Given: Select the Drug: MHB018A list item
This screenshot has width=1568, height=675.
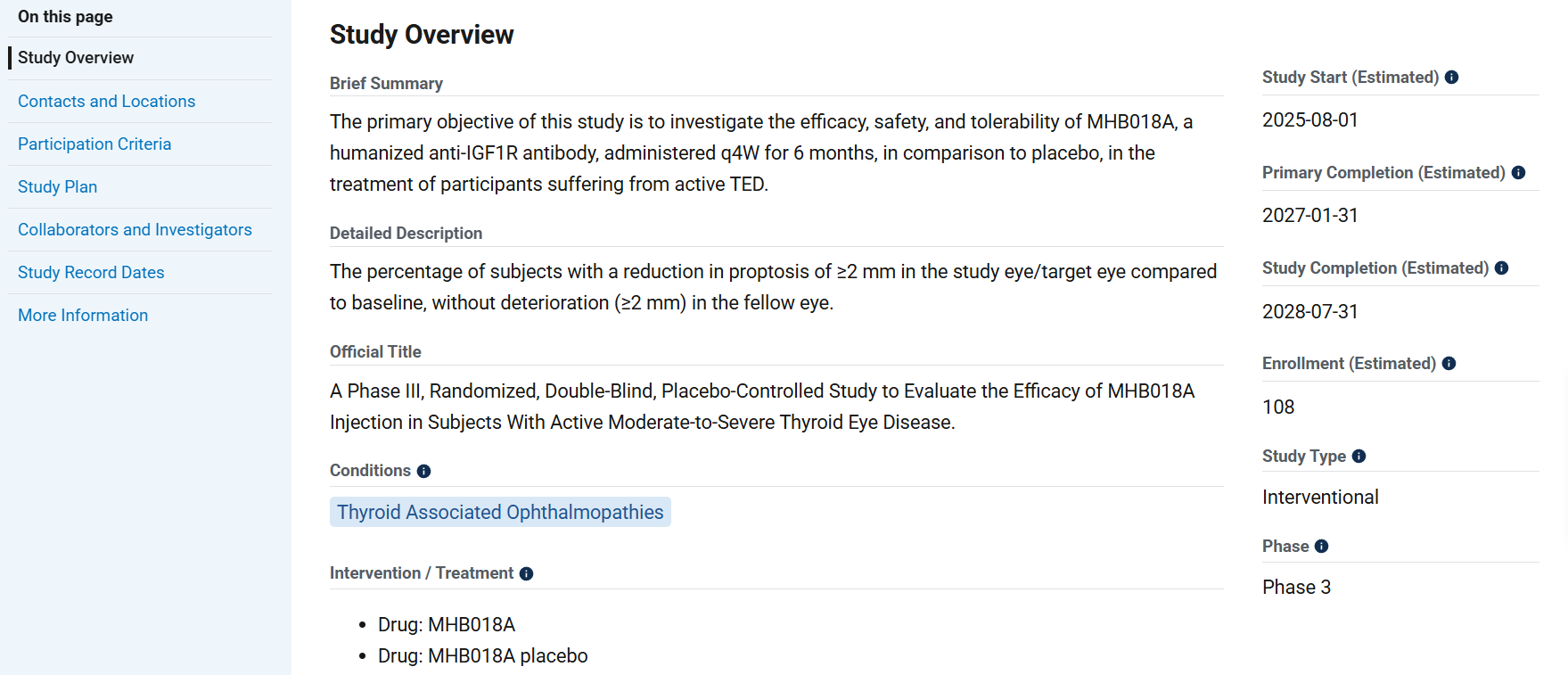Looking at the screenshot, I should coord(447,625).
